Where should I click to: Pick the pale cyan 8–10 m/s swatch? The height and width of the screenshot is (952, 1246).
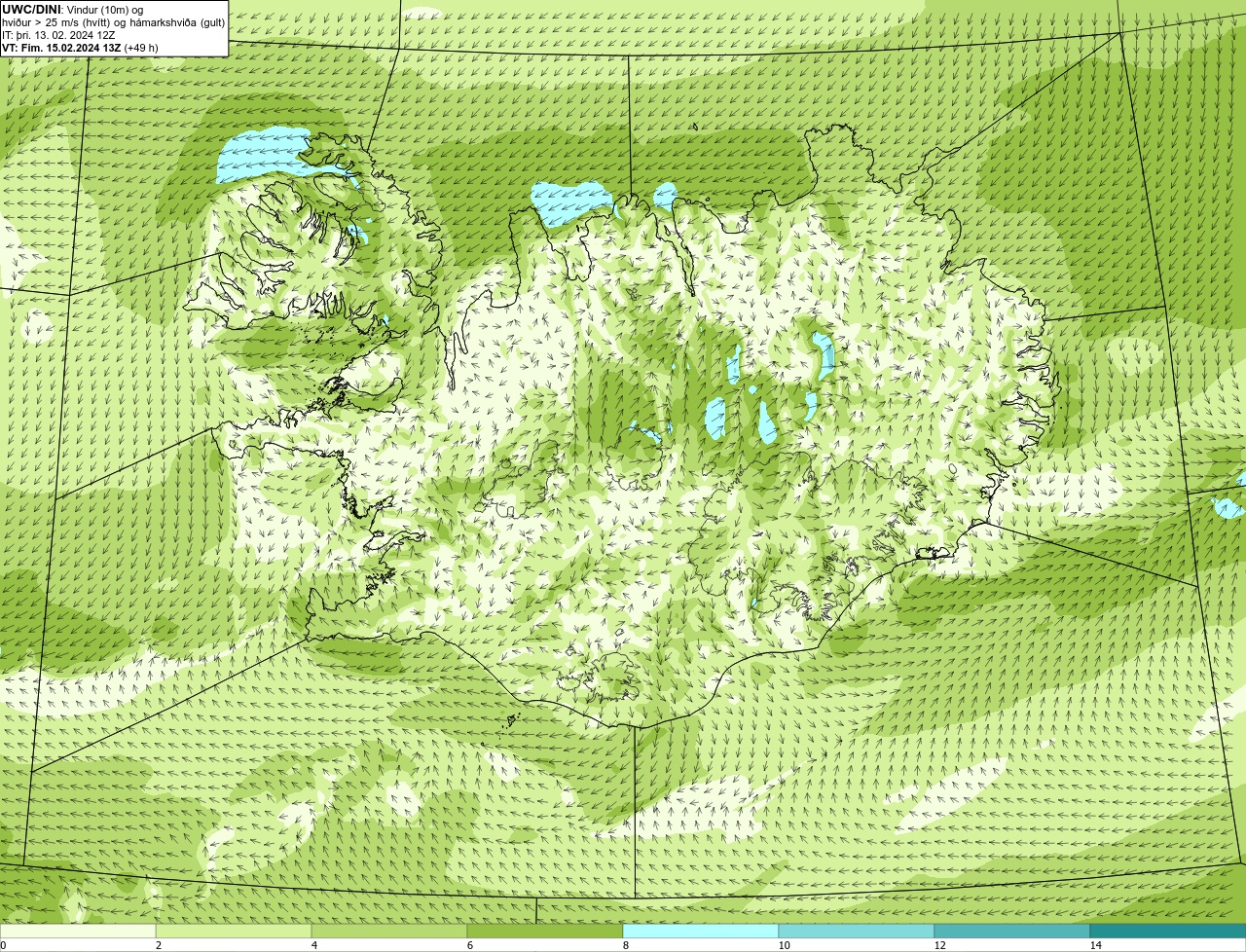pos(701,931)
